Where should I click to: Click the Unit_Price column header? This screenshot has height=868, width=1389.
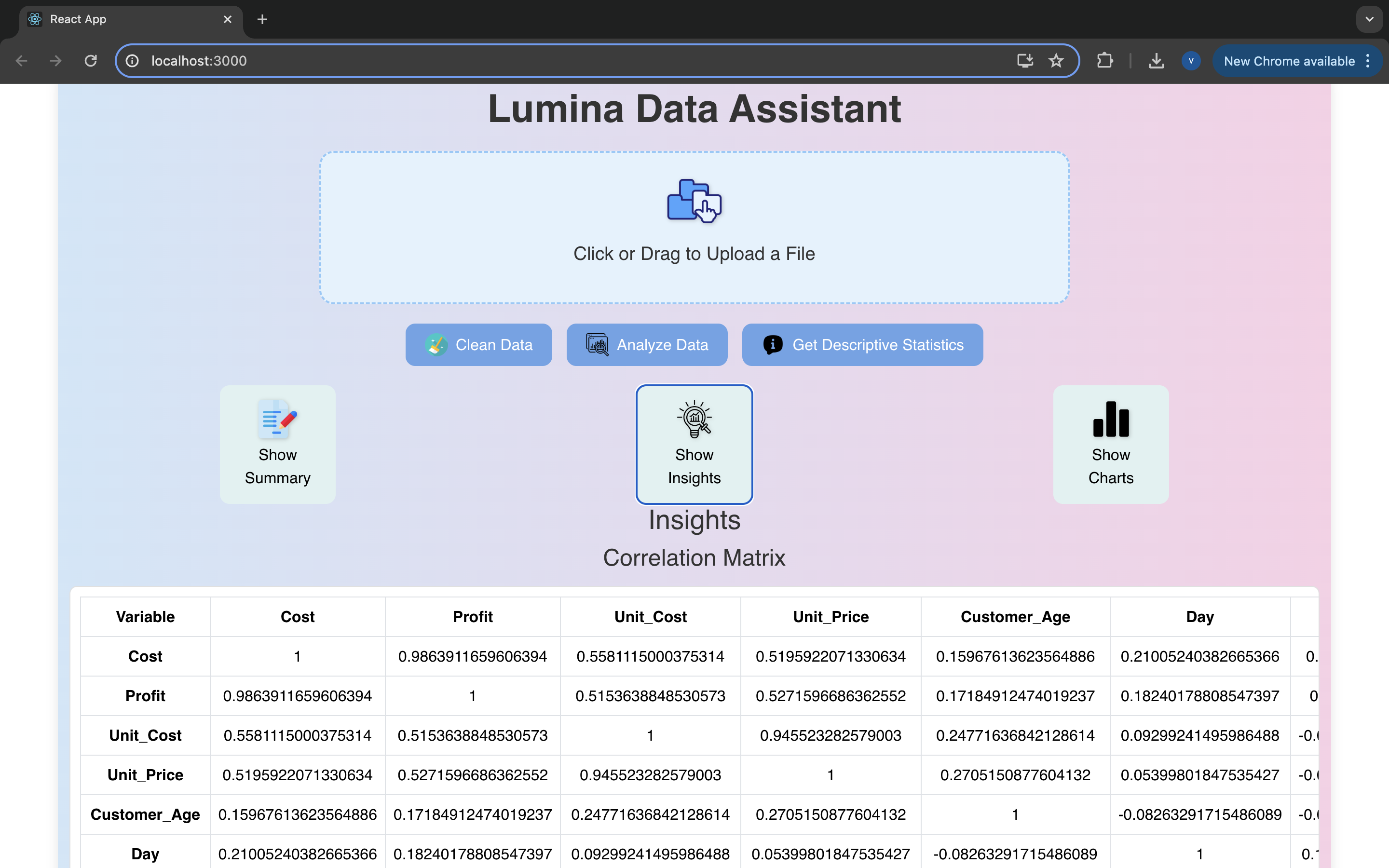(x=830, y=617)
